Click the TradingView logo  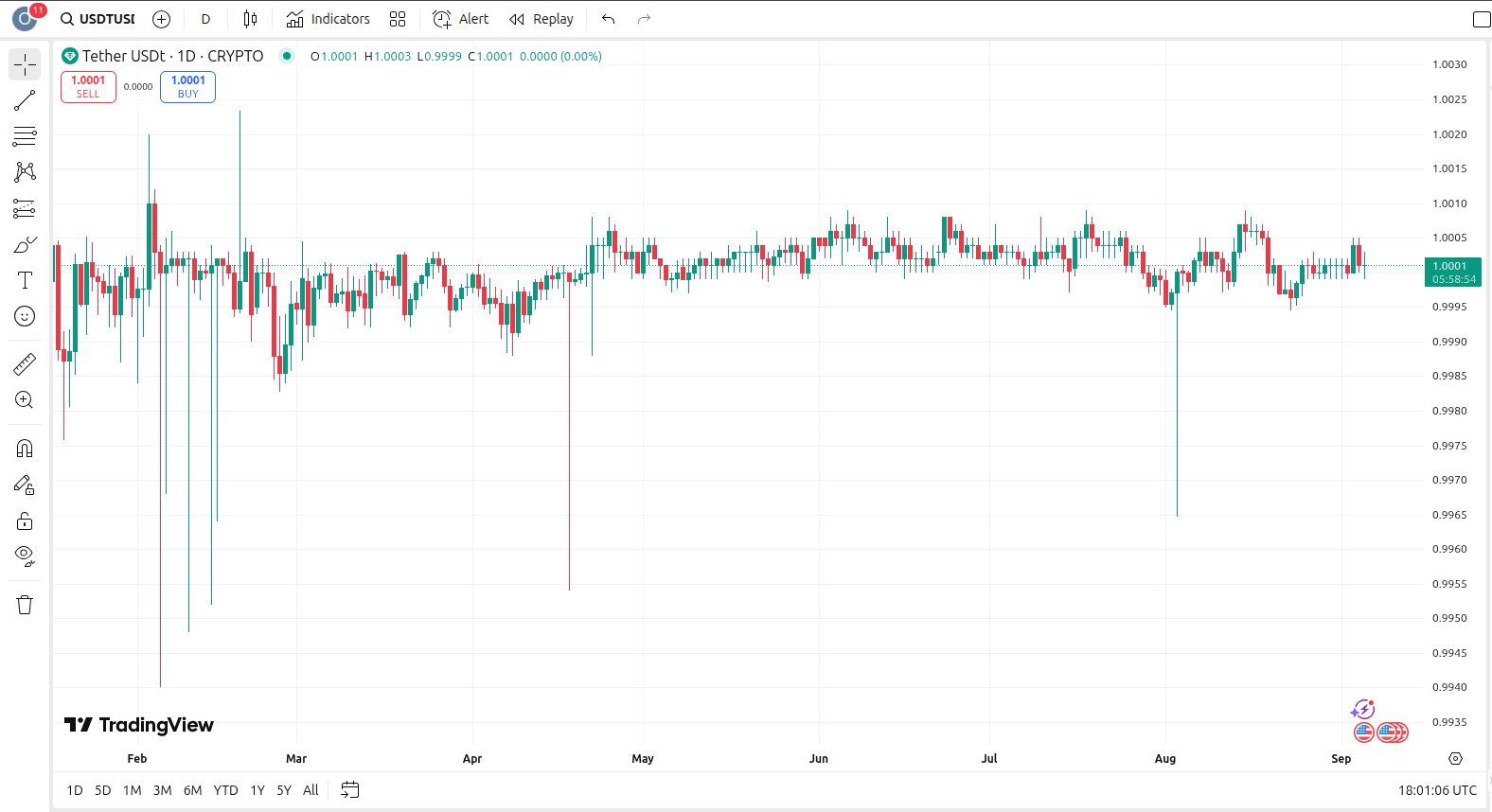[139, 725]
